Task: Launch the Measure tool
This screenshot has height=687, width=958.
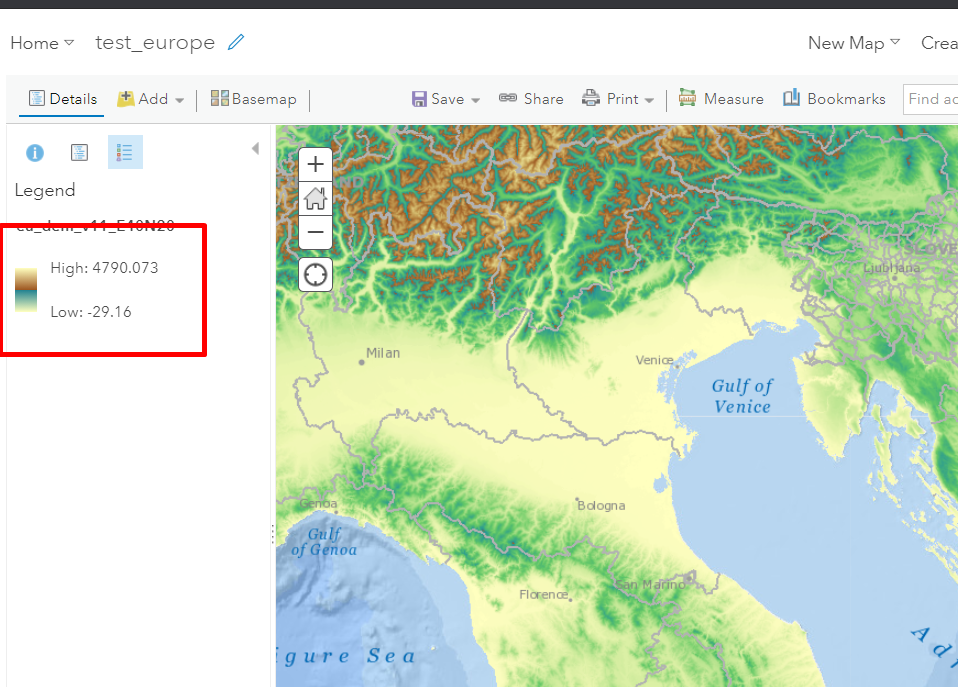Action: [721, 98]
